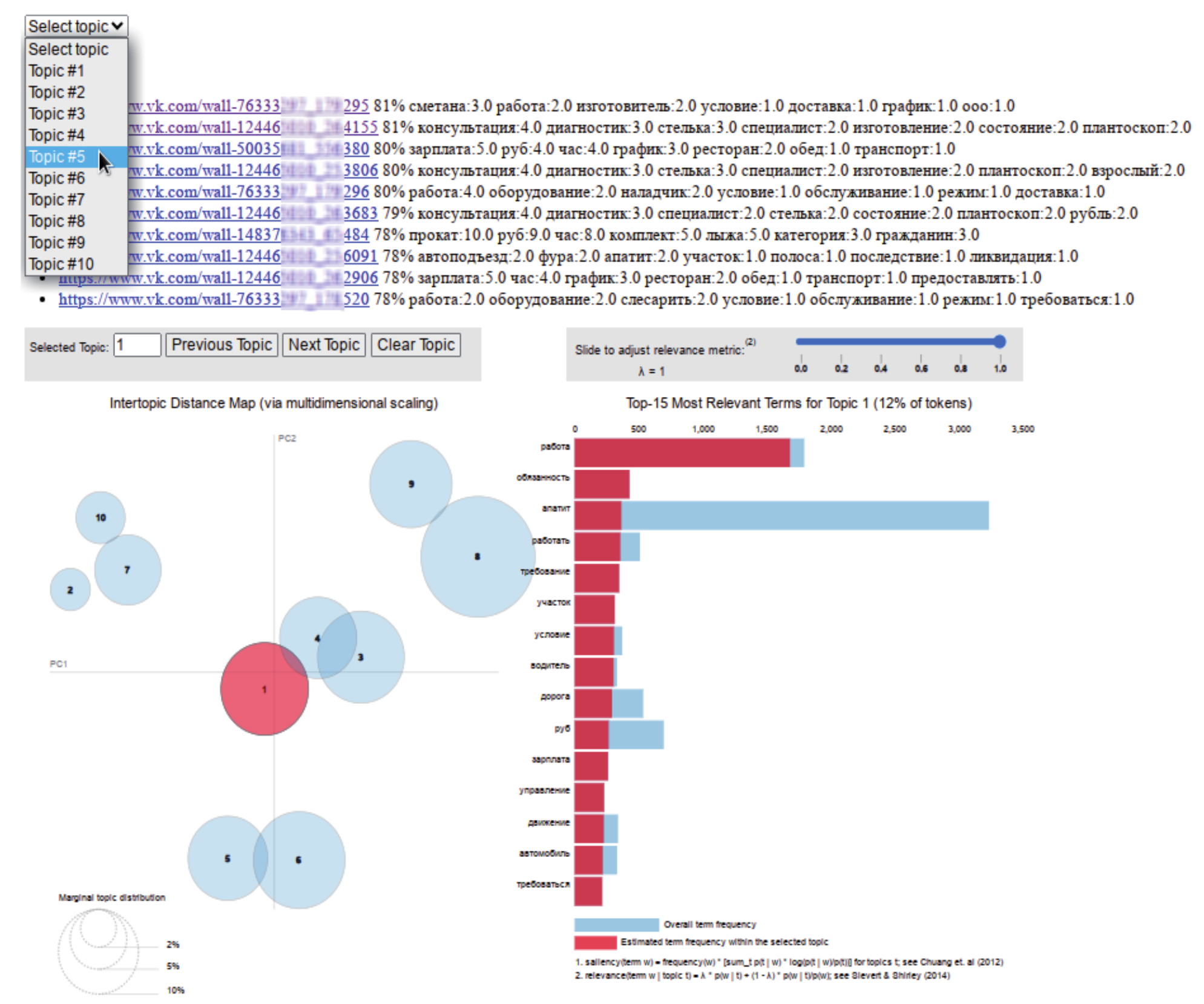Pick Topic #1 option in list
Image resolution: width=1204 pixels, height=1004 pixels.
pyautogui.click(x=56, y=71)
